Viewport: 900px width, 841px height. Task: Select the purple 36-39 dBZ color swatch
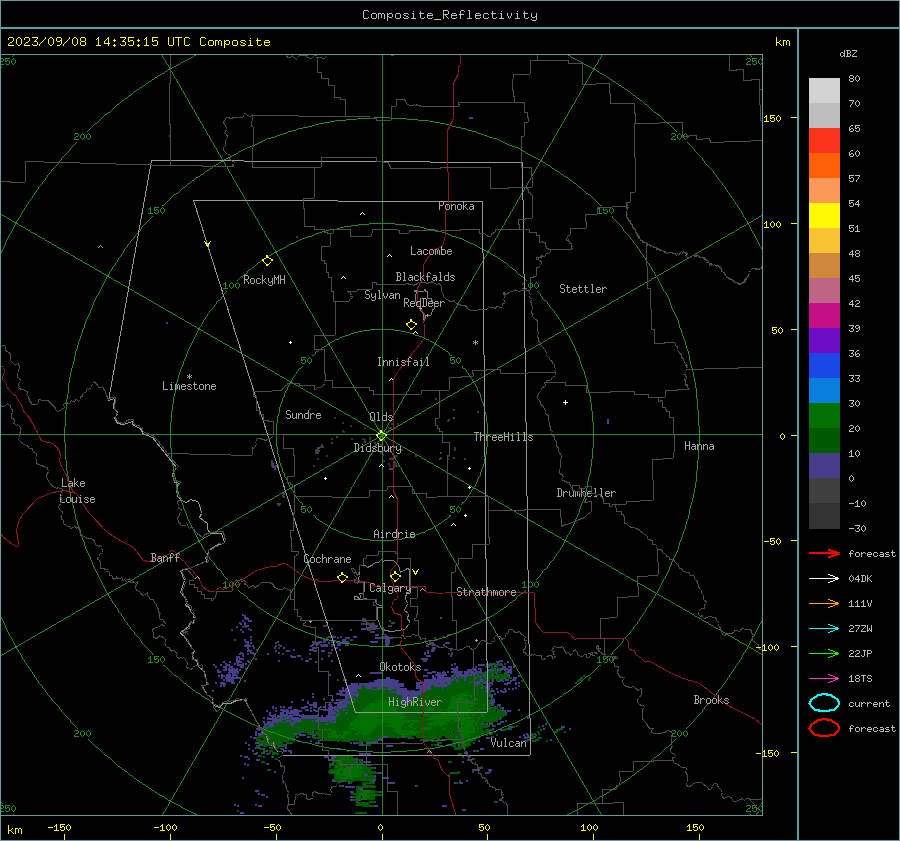pyautogui.click(x=824, y=341)
